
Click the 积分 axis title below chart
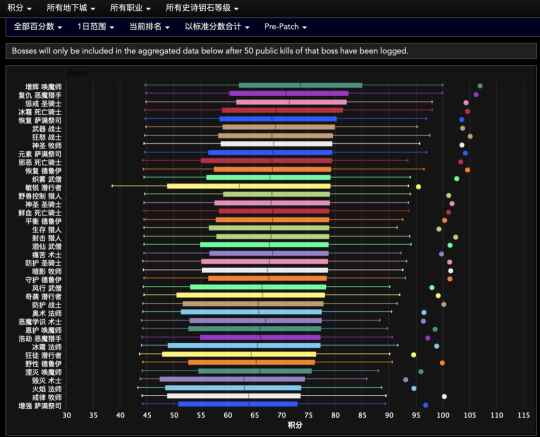pyautogui.click(x=295, y=425)
